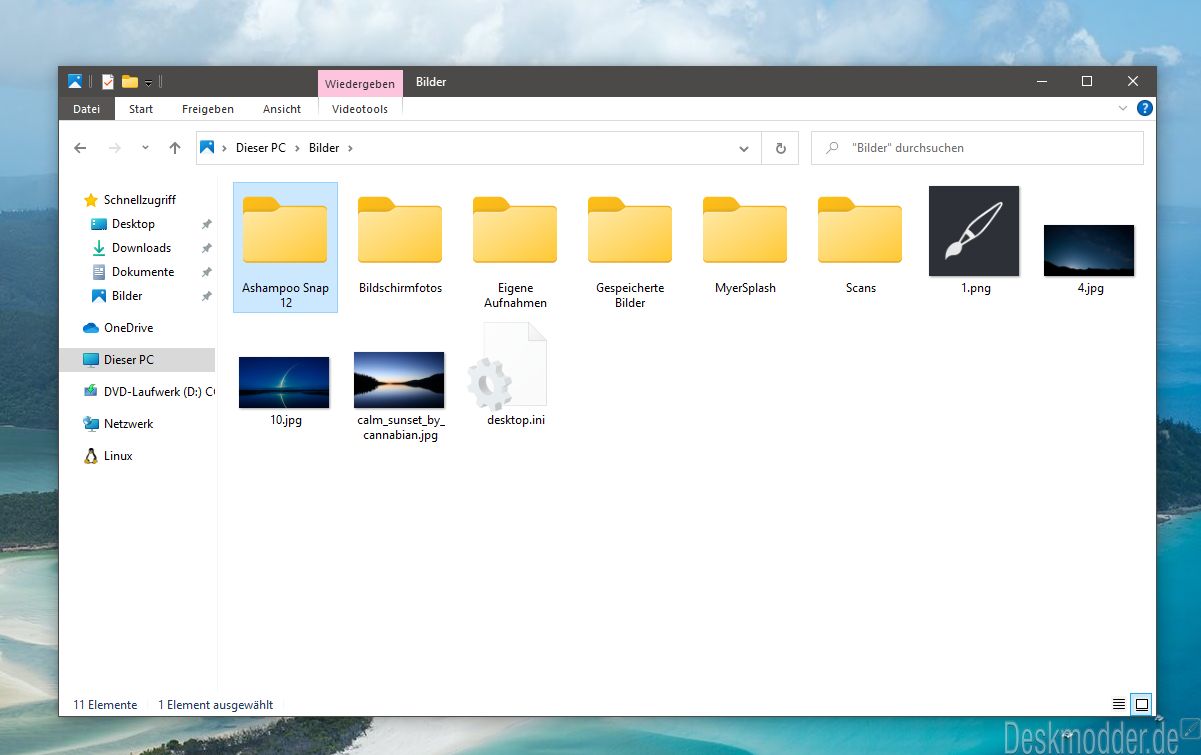Open Customize Quick Access Toolbar dropdown

148,82
